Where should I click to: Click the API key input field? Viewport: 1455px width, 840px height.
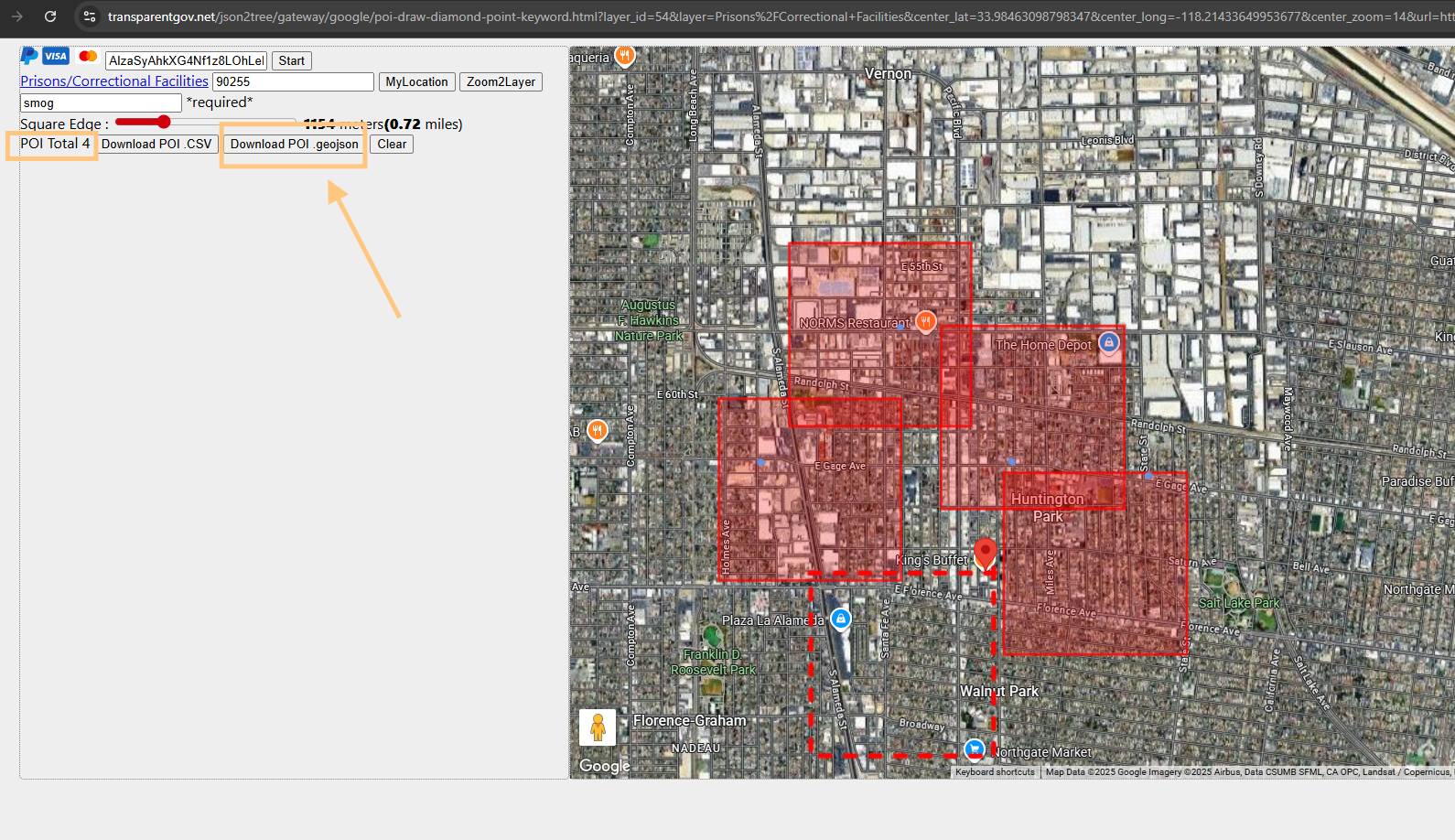[x=186, y=60]
